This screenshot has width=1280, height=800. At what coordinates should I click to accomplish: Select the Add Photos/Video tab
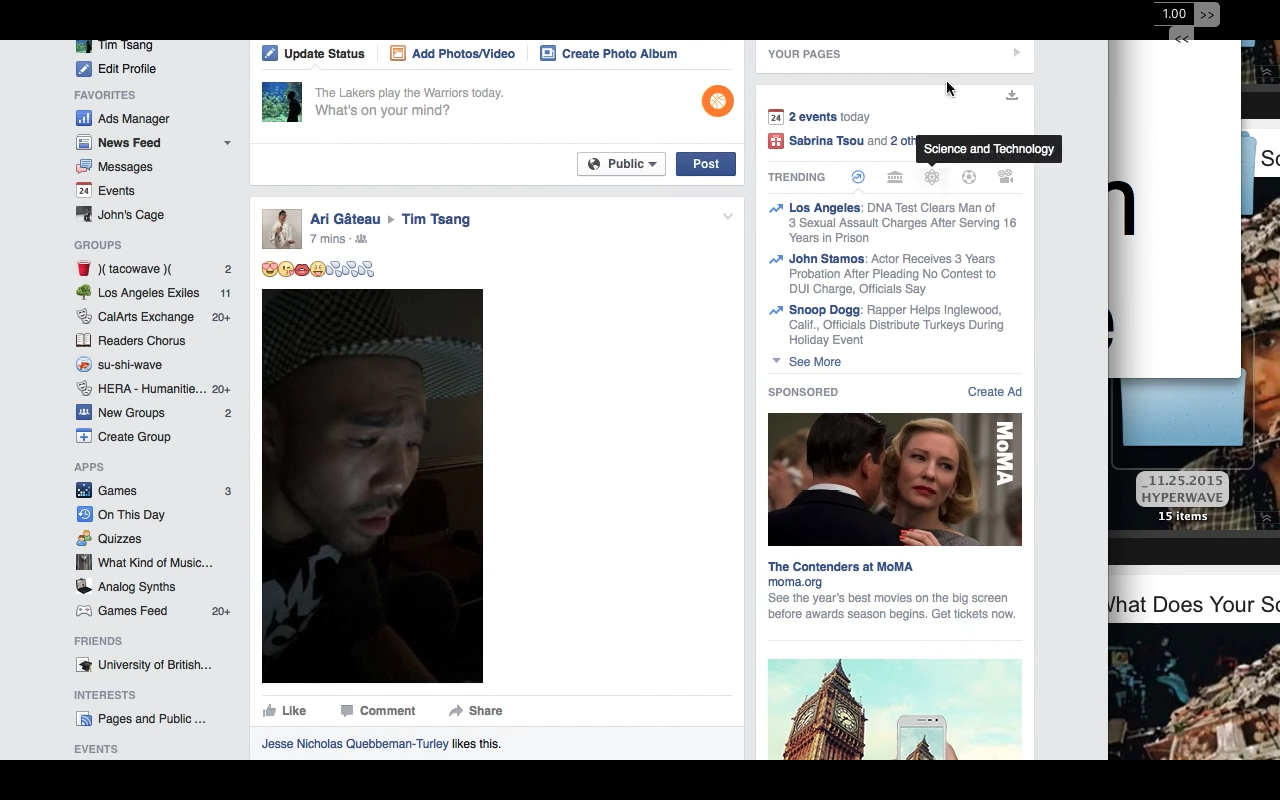coord(453,53)
